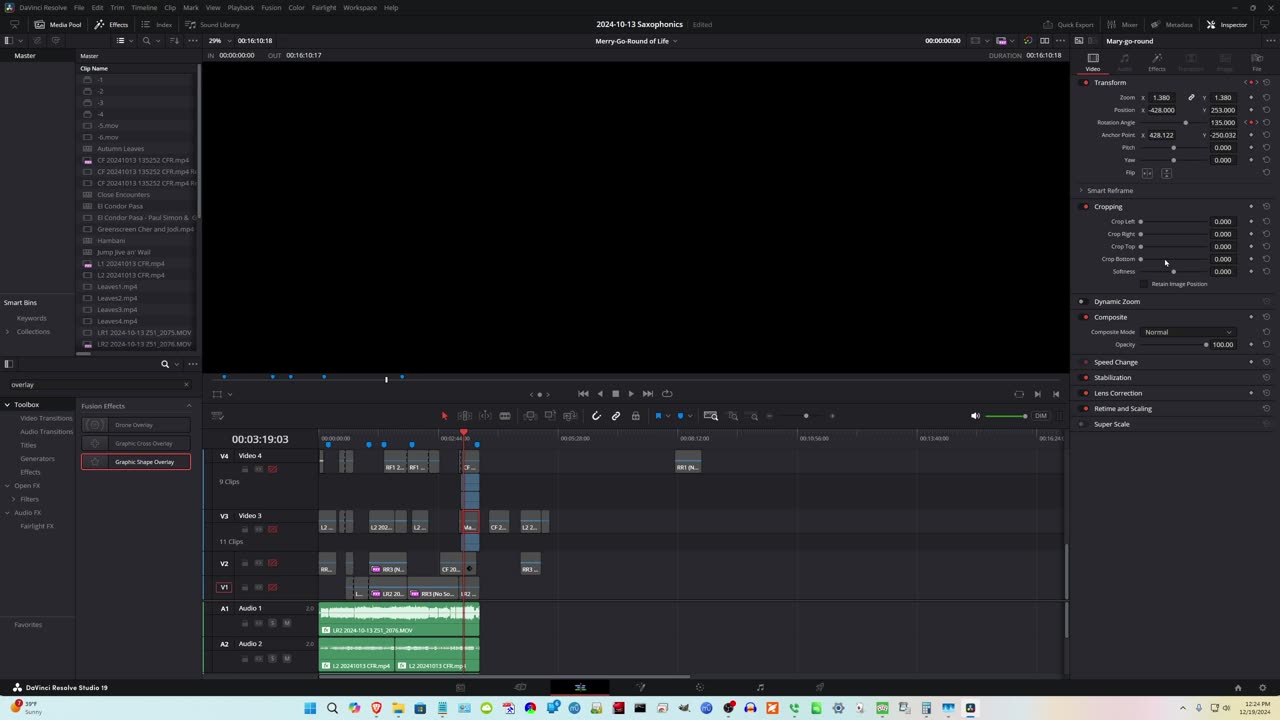
Task: Toggle the Cropping section enable switch
Action: tap(1085, 207)
